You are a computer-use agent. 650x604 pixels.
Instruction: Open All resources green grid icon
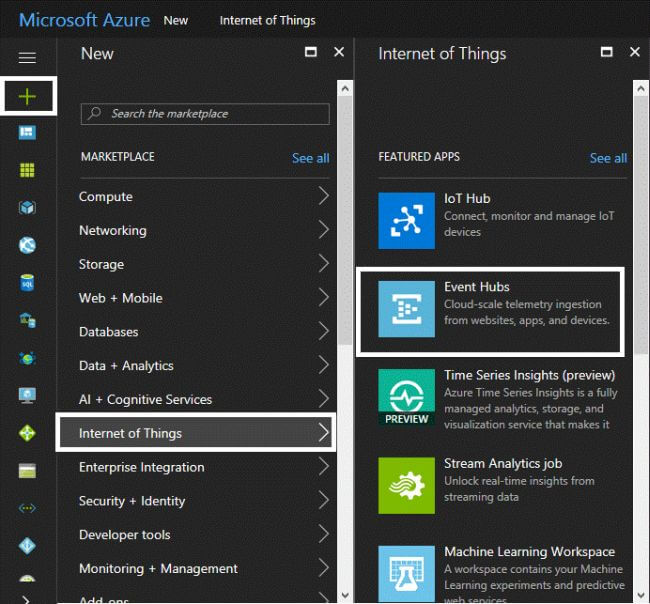tap(27, 170)
